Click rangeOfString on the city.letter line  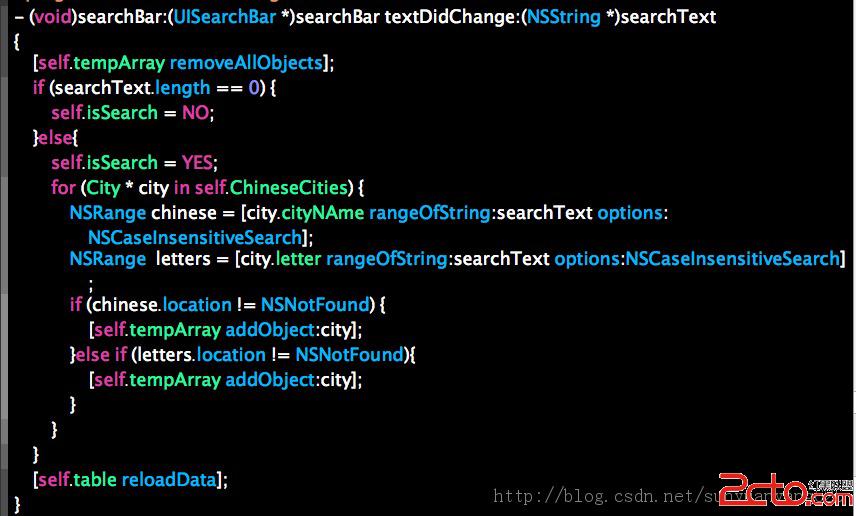(388, 259)
